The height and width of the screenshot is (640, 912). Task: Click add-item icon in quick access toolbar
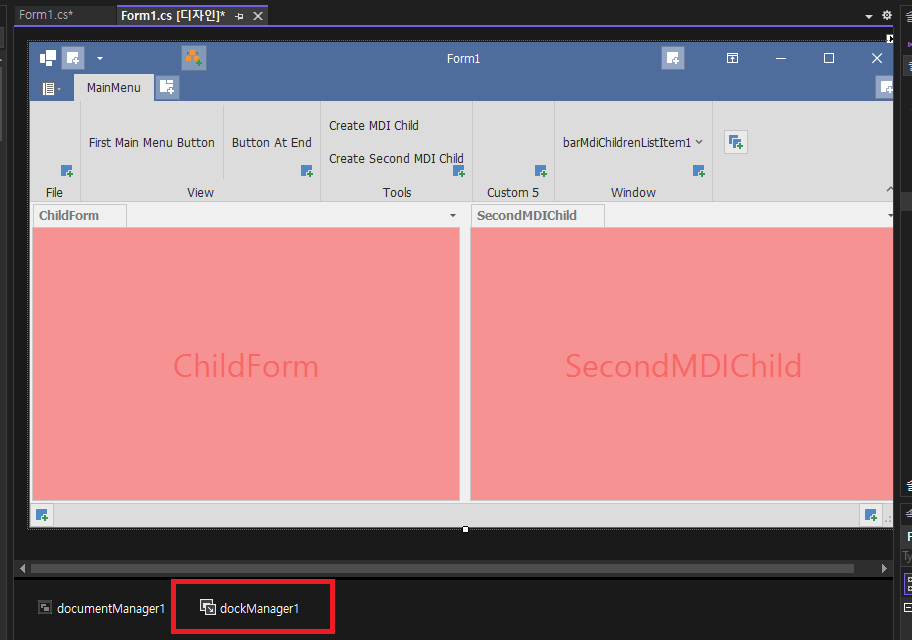click(x=73, y=58)
